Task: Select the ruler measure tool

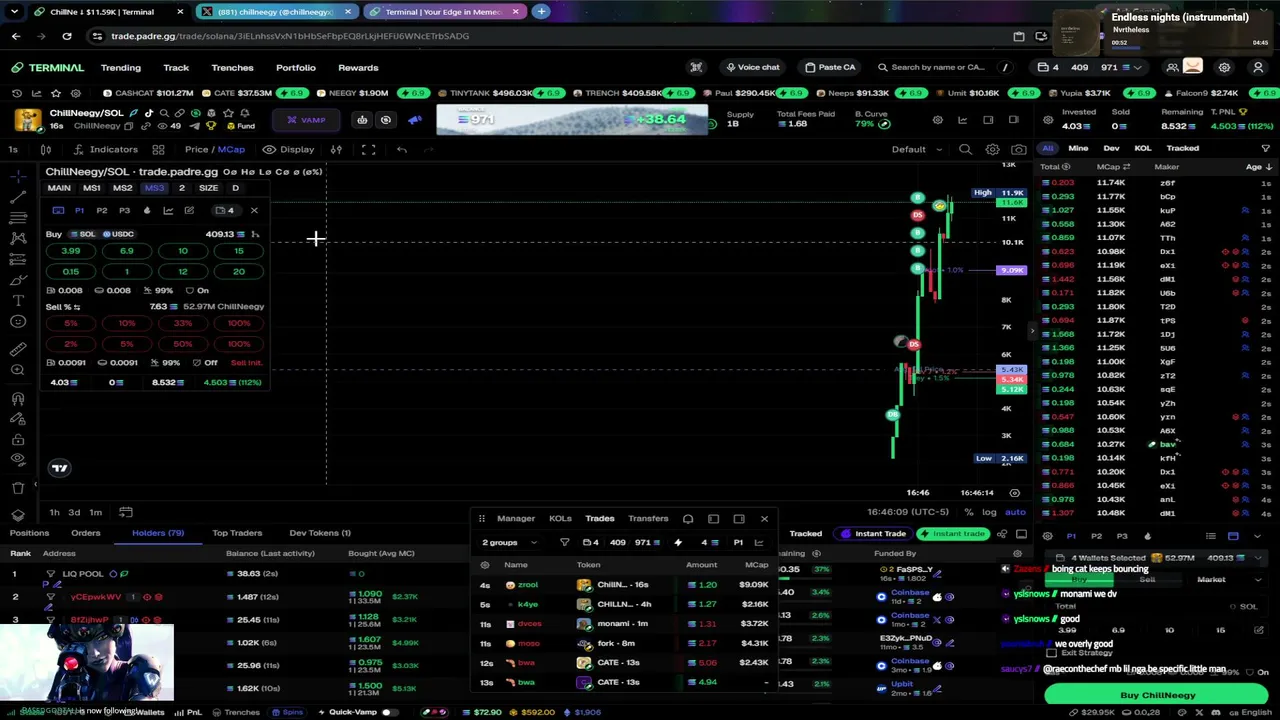Action: 18,348
